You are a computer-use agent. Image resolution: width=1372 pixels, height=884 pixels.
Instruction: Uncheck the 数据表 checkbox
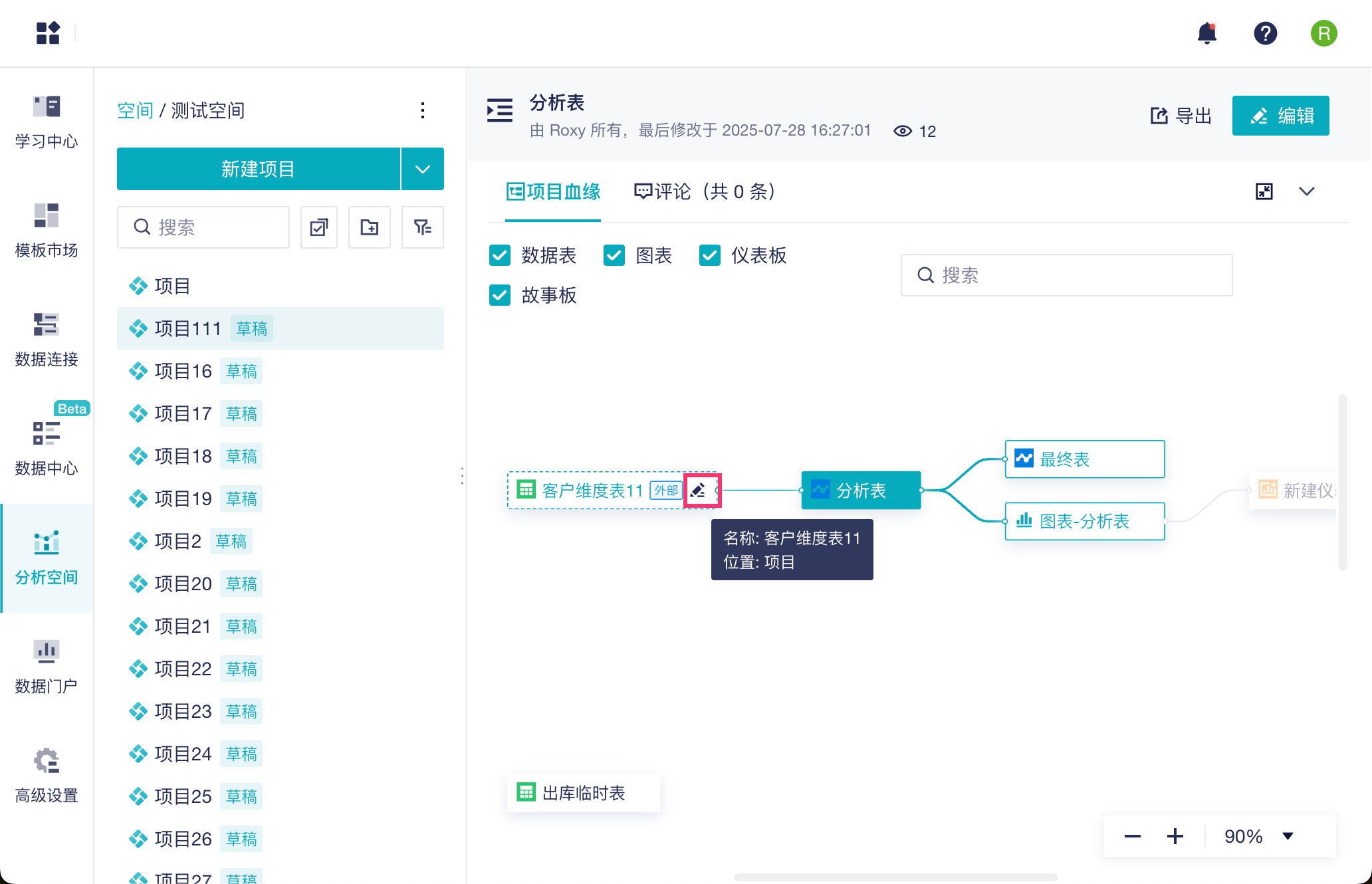[500, 255]
